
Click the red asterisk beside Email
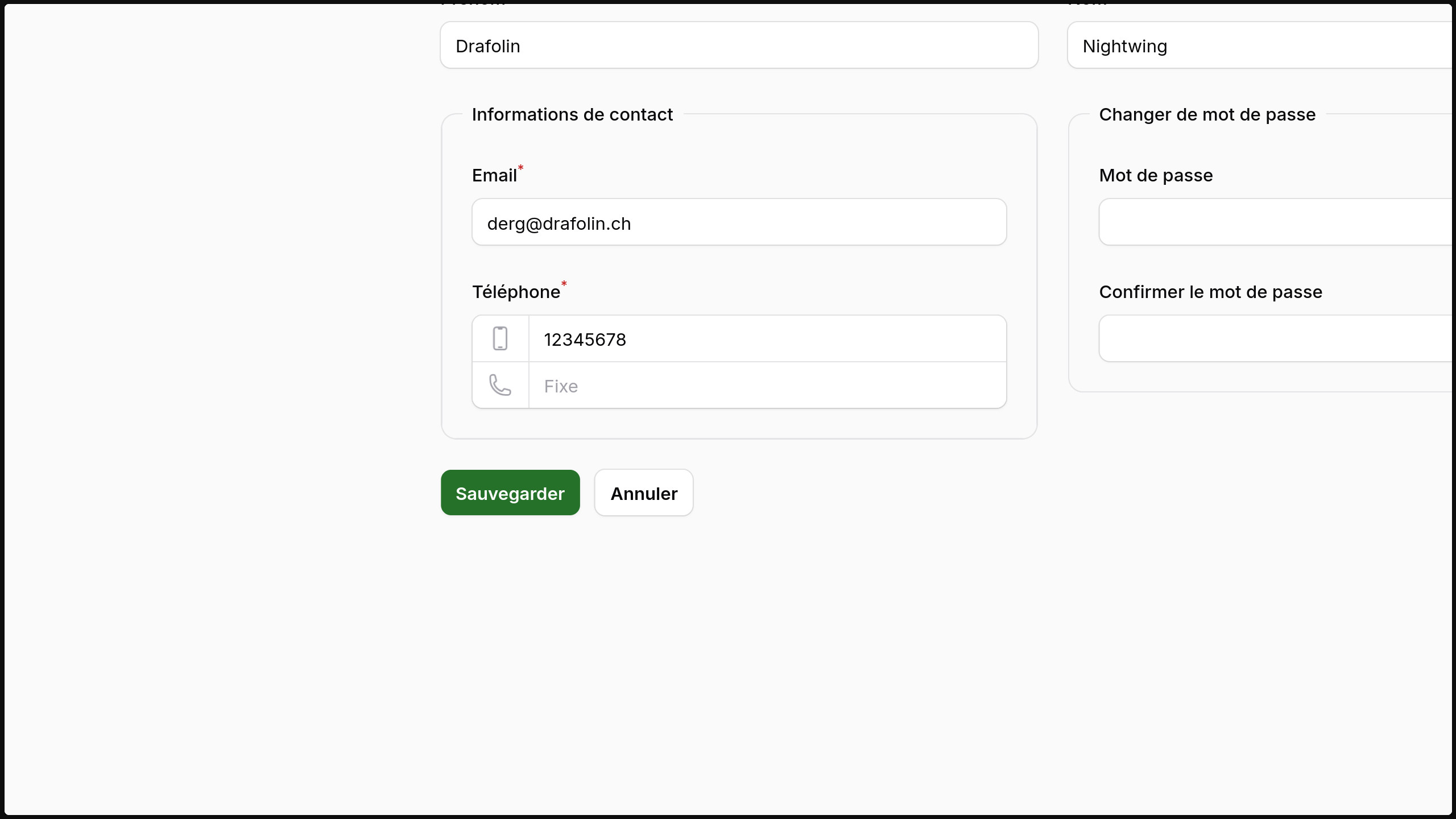(x=520, y=168)
